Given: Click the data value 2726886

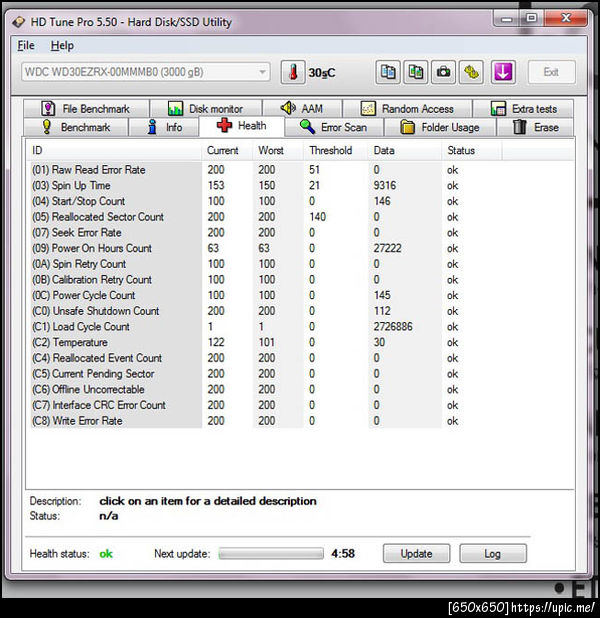Looking at the screenshot, I should (x=393, y=327).
